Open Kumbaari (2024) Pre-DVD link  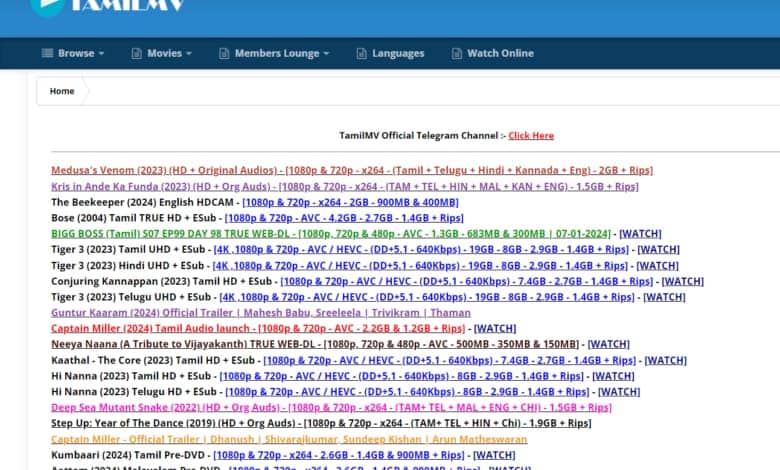tap(339, 455)
